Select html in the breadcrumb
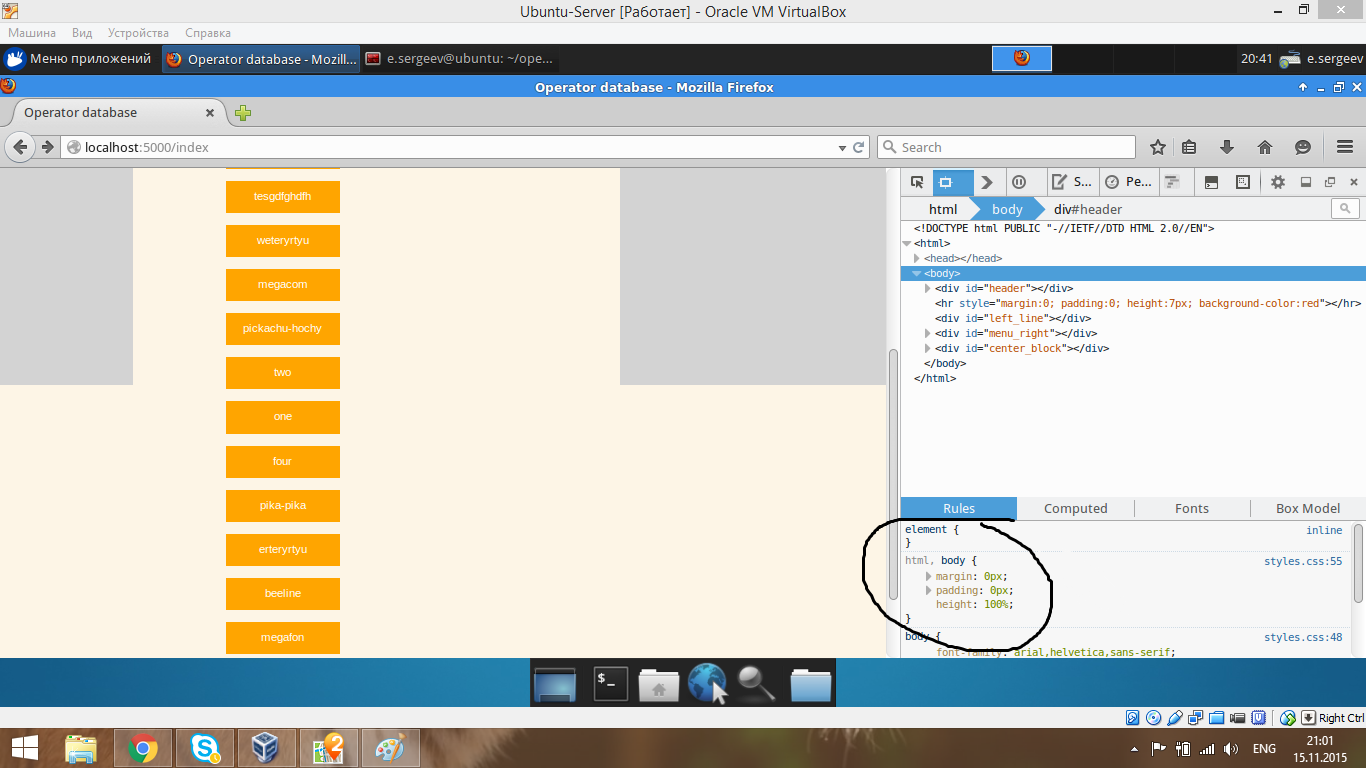1366x768 pixels. click(x=942, y=209)
